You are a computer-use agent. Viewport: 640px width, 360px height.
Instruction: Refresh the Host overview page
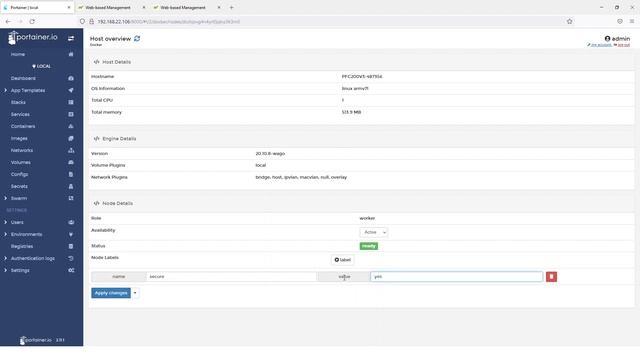[x=137, y=38]
